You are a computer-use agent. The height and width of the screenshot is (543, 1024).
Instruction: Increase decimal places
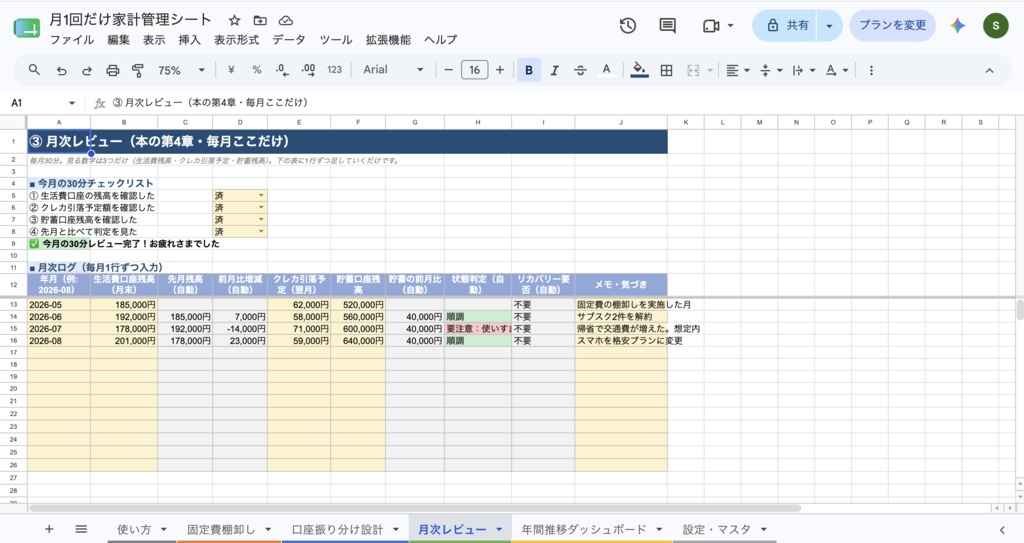308,70
